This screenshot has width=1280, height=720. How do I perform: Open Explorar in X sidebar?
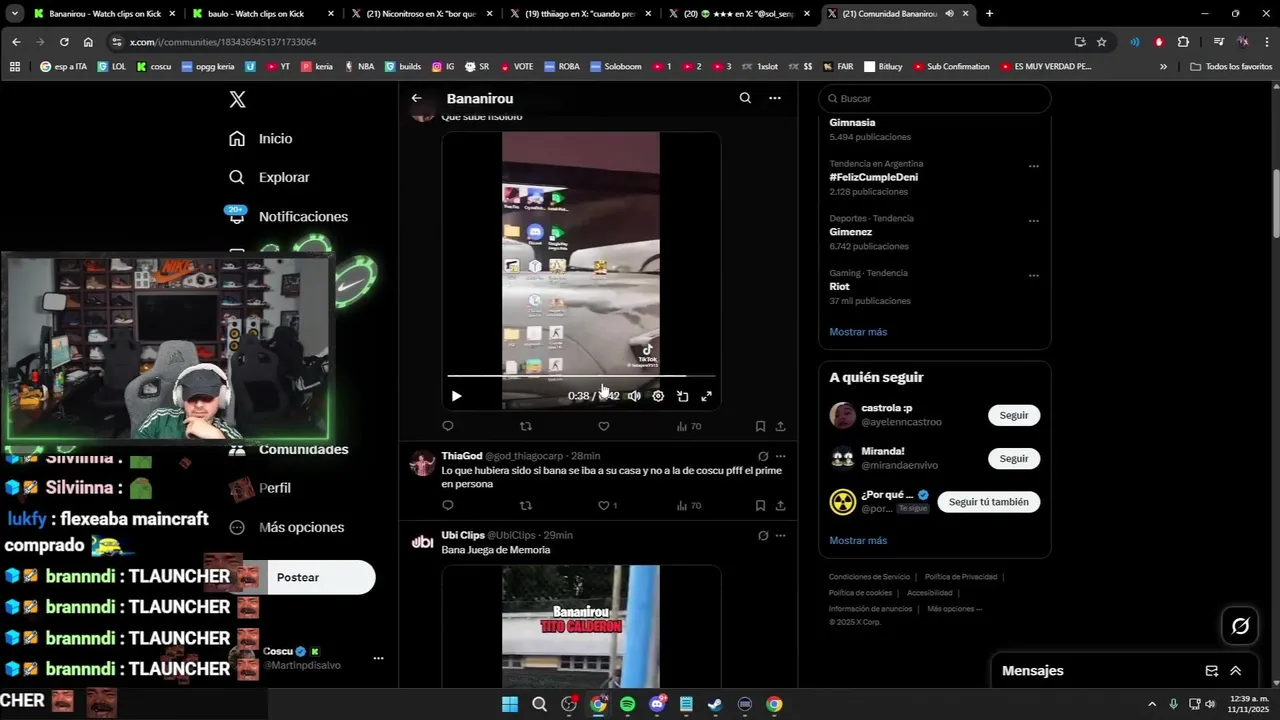pos(269,177)
